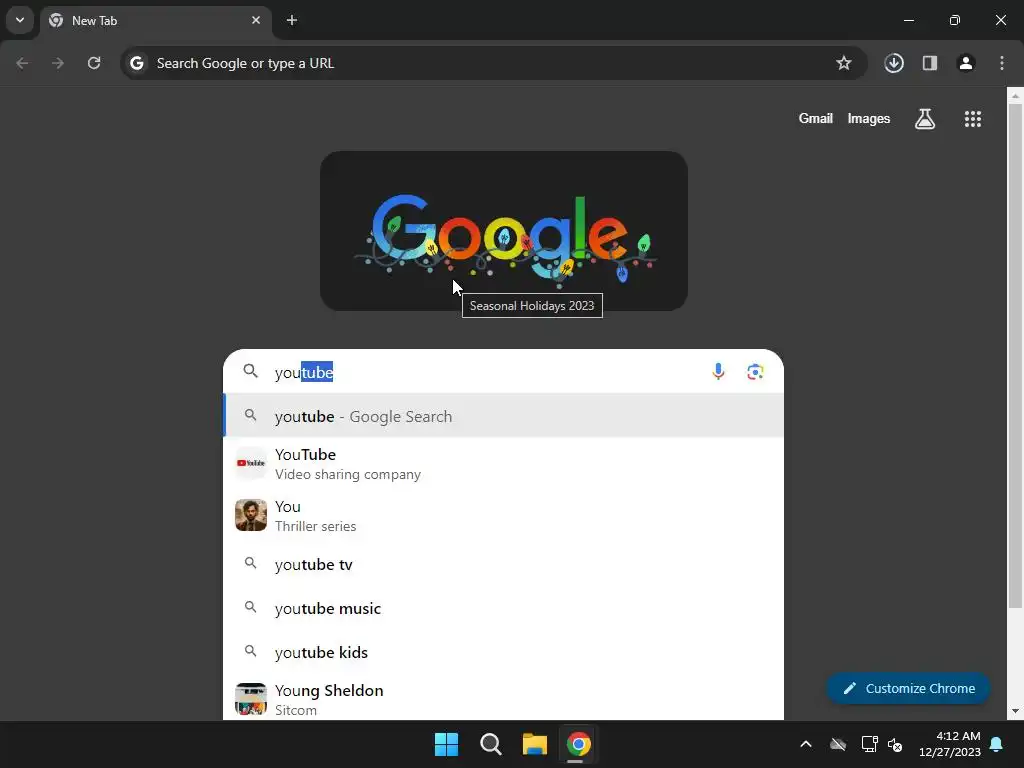The height and width of the screenshot is (768, 1024).
Task: Open network display tray icon
Action: (869, 744)
